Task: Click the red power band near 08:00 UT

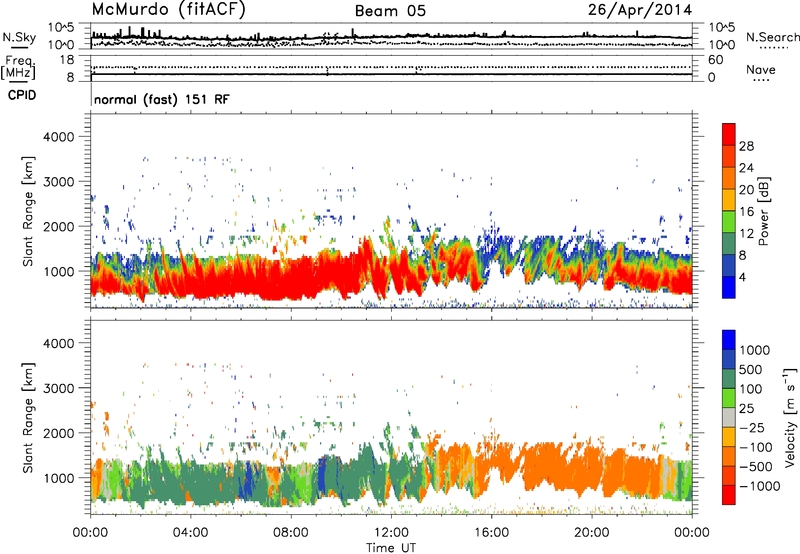Action: click(x=290, y=278)
